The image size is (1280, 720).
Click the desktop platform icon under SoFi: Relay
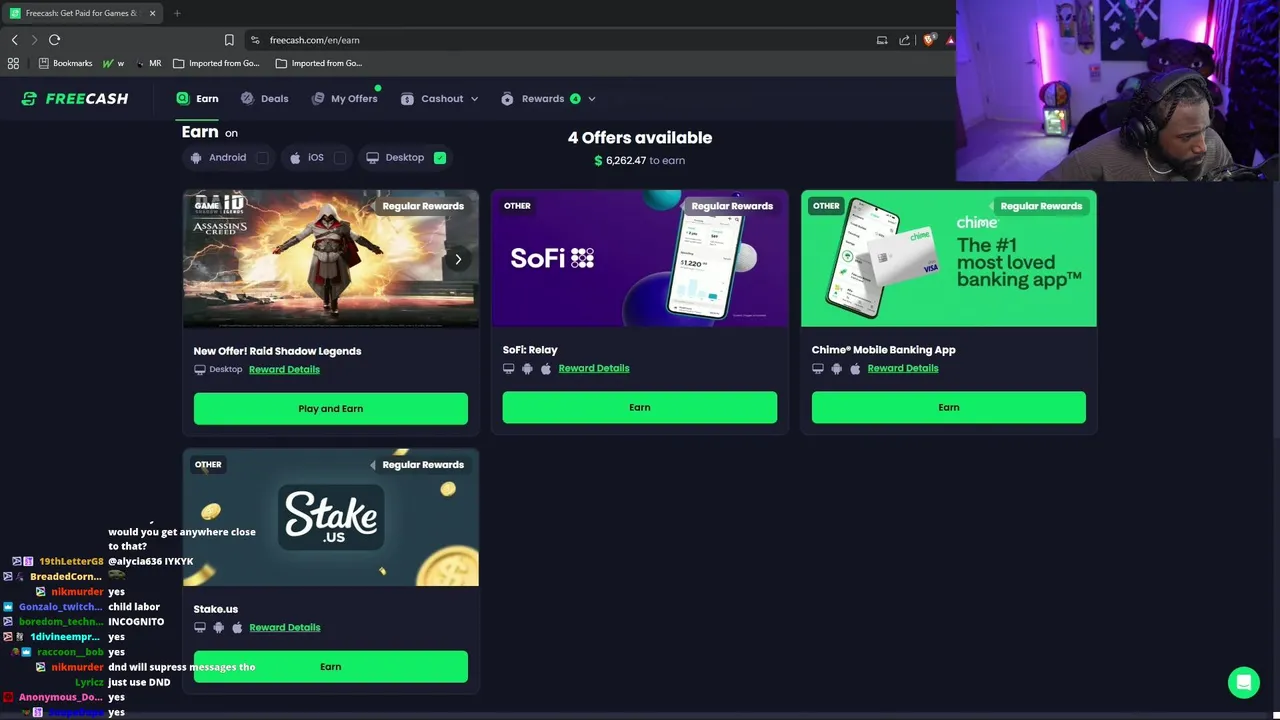(508, 368)
